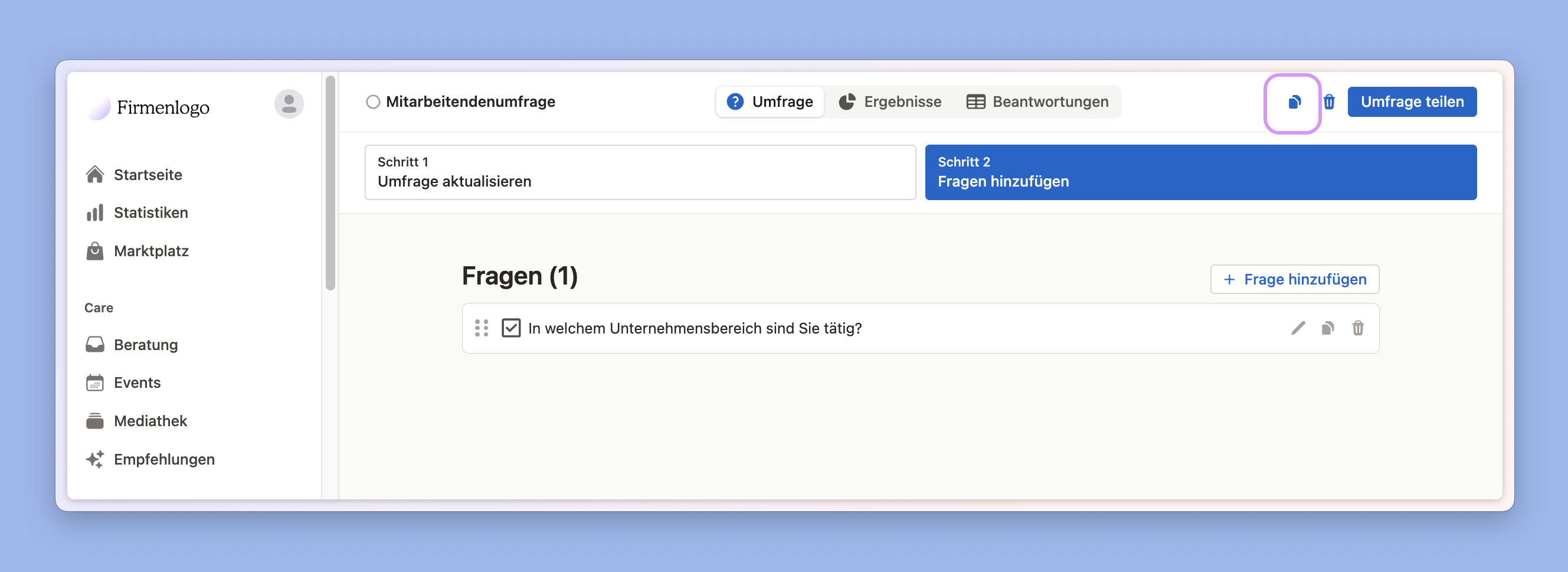Open the Beantwortungen tab
This screenshot has height=572, width=1568.
click(1037, 102)
